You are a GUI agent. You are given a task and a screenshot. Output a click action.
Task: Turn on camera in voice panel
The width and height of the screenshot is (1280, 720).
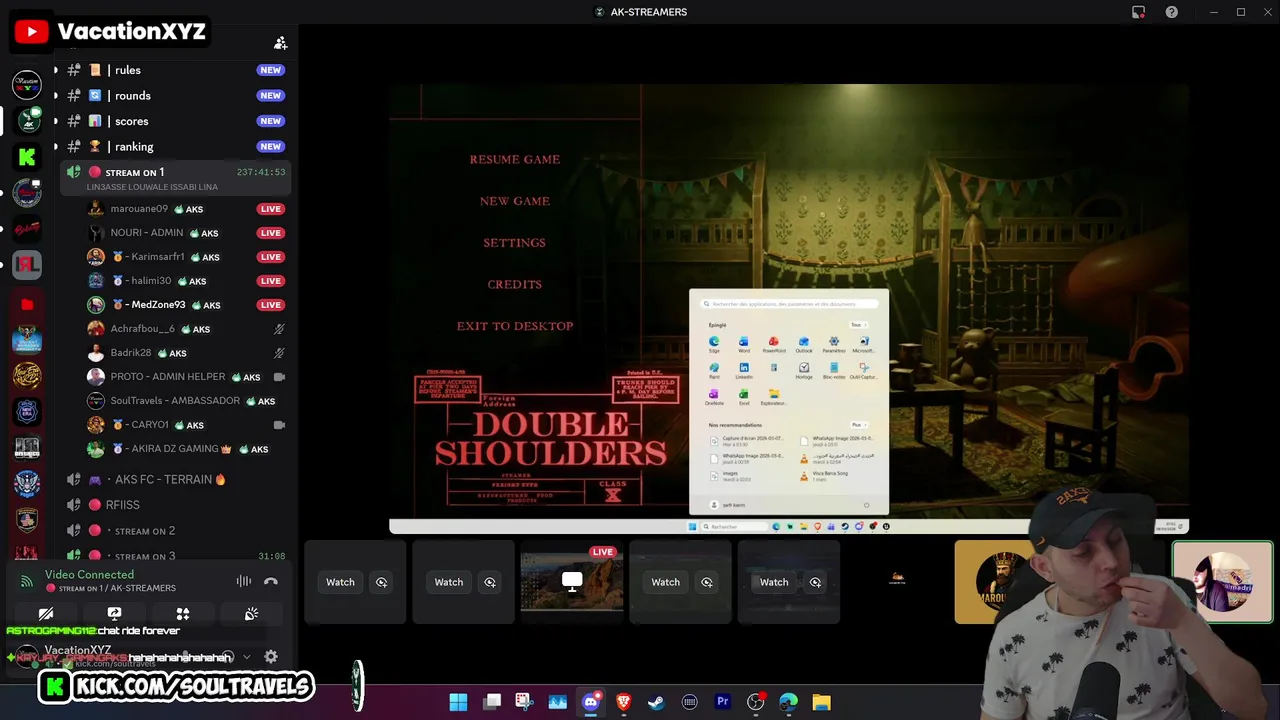46,614
